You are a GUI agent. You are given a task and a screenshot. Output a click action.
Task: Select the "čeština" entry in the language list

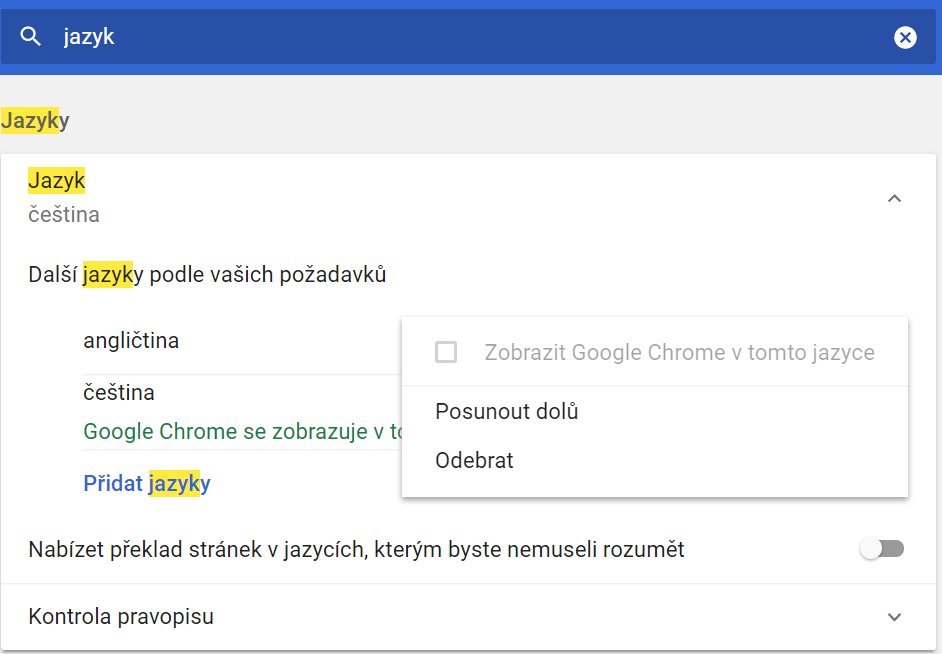(119, 393)
